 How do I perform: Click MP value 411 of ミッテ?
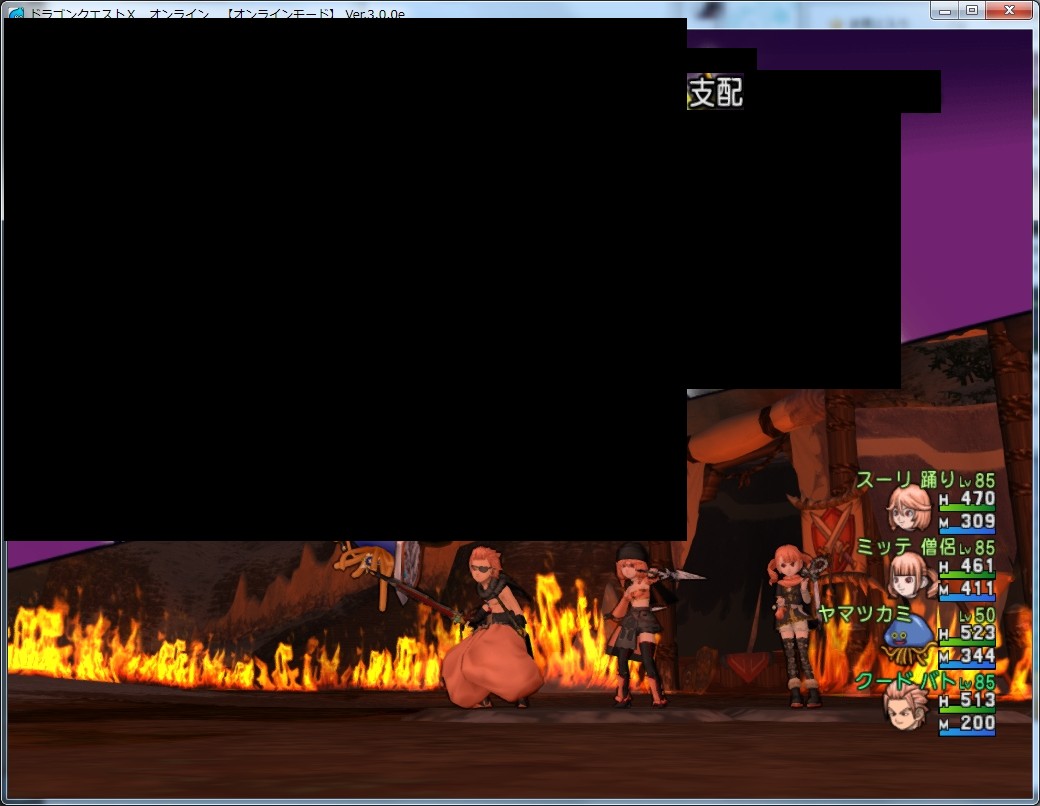978,588
